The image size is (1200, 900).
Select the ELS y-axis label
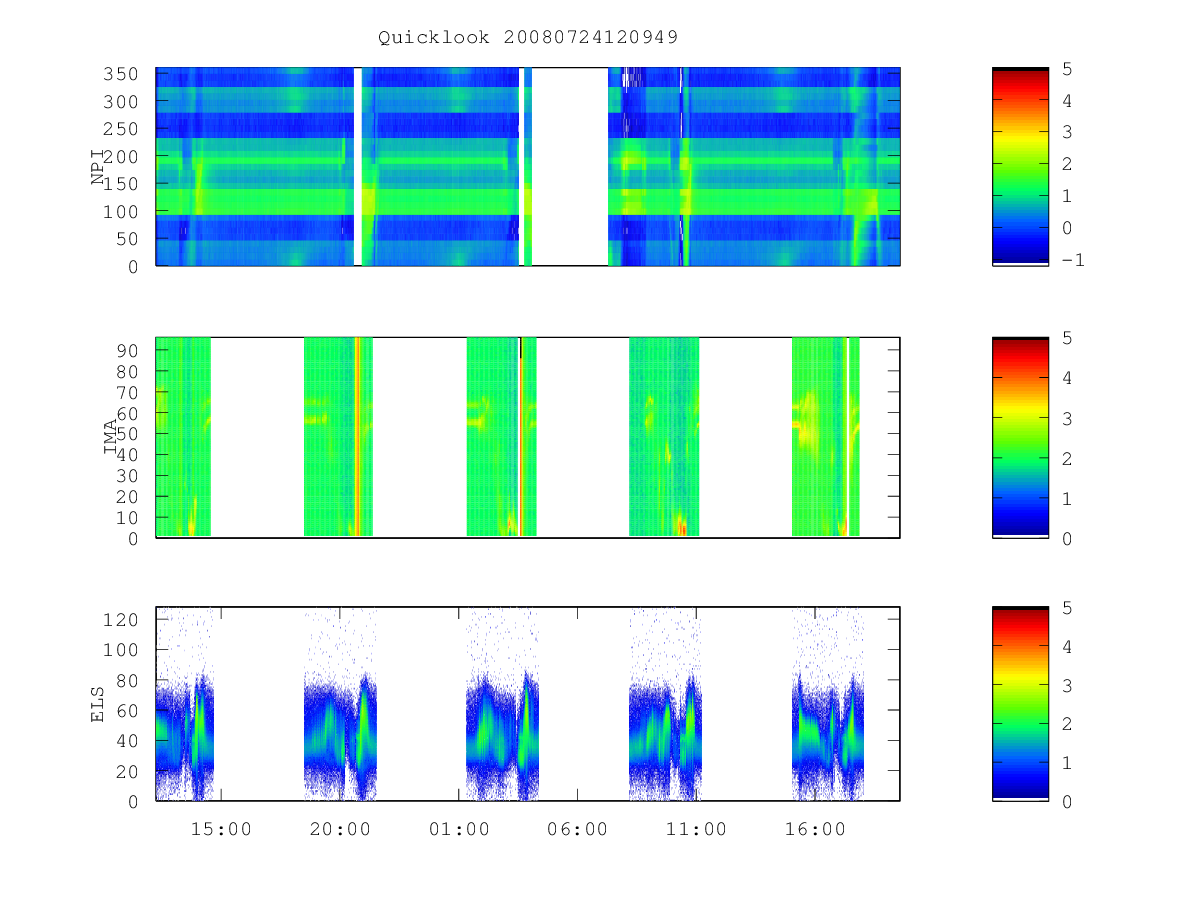point(98,704)
